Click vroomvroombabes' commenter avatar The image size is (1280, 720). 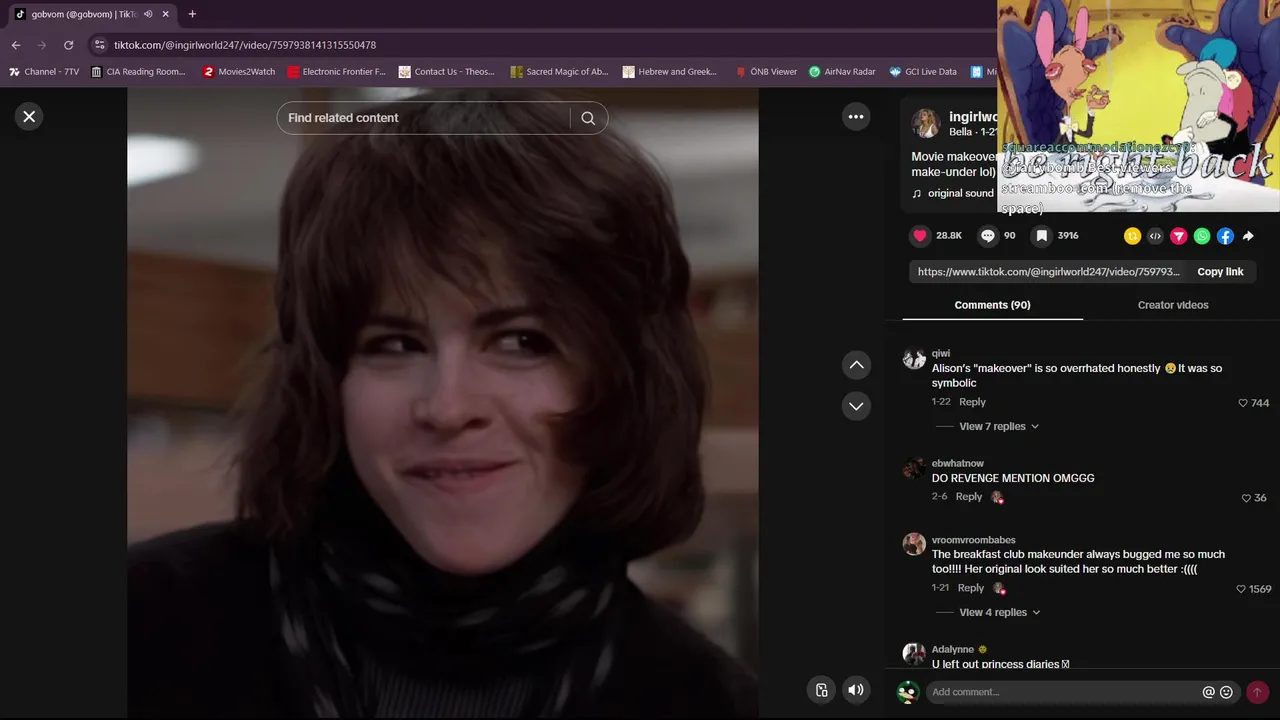914,544
